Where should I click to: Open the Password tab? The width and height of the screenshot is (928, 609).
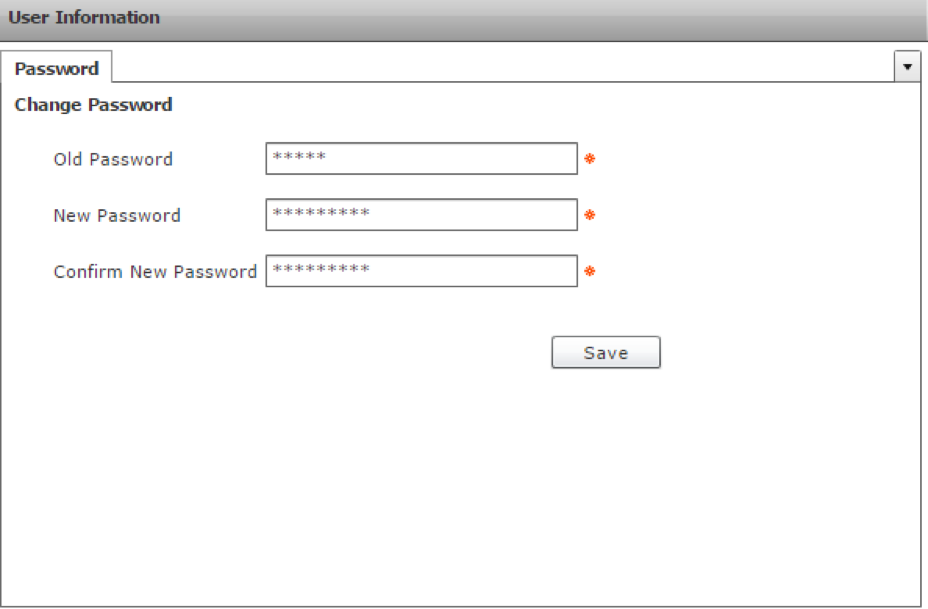pyautogui.click(x=57, y=69)
